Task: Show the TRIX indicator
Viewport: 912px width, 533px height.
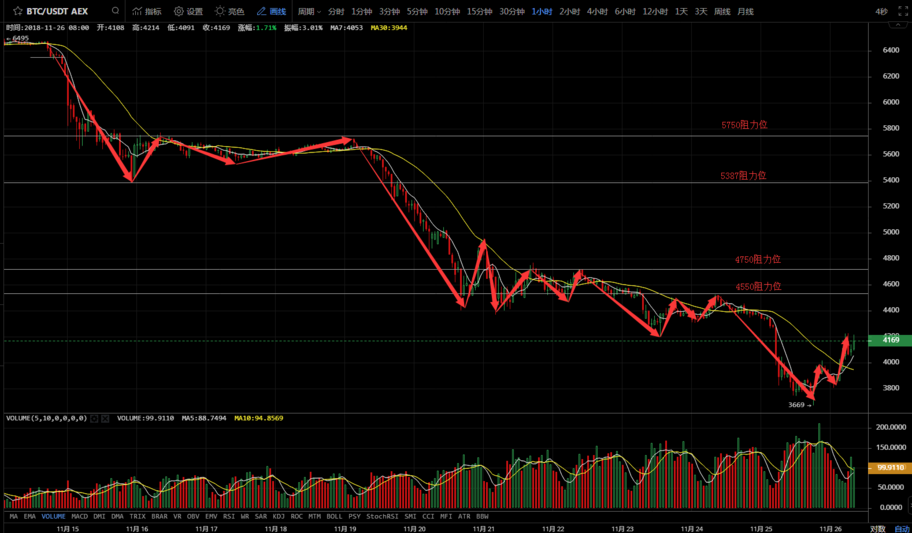Action: tap(137, 516)
